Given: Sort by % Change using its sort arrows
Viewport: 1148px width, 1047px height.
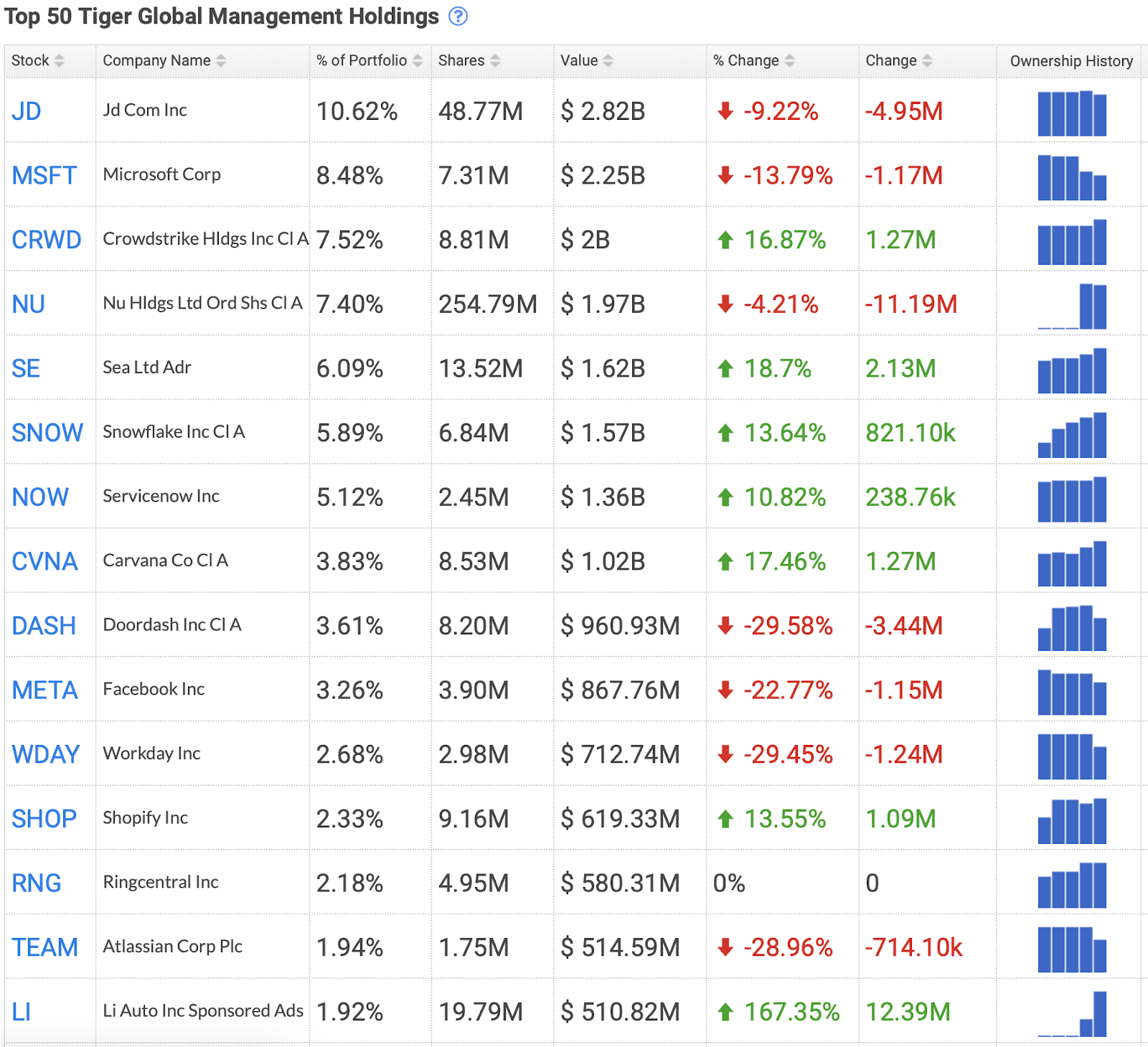Looking at the screenshot, I should click(x=789, y=61).
